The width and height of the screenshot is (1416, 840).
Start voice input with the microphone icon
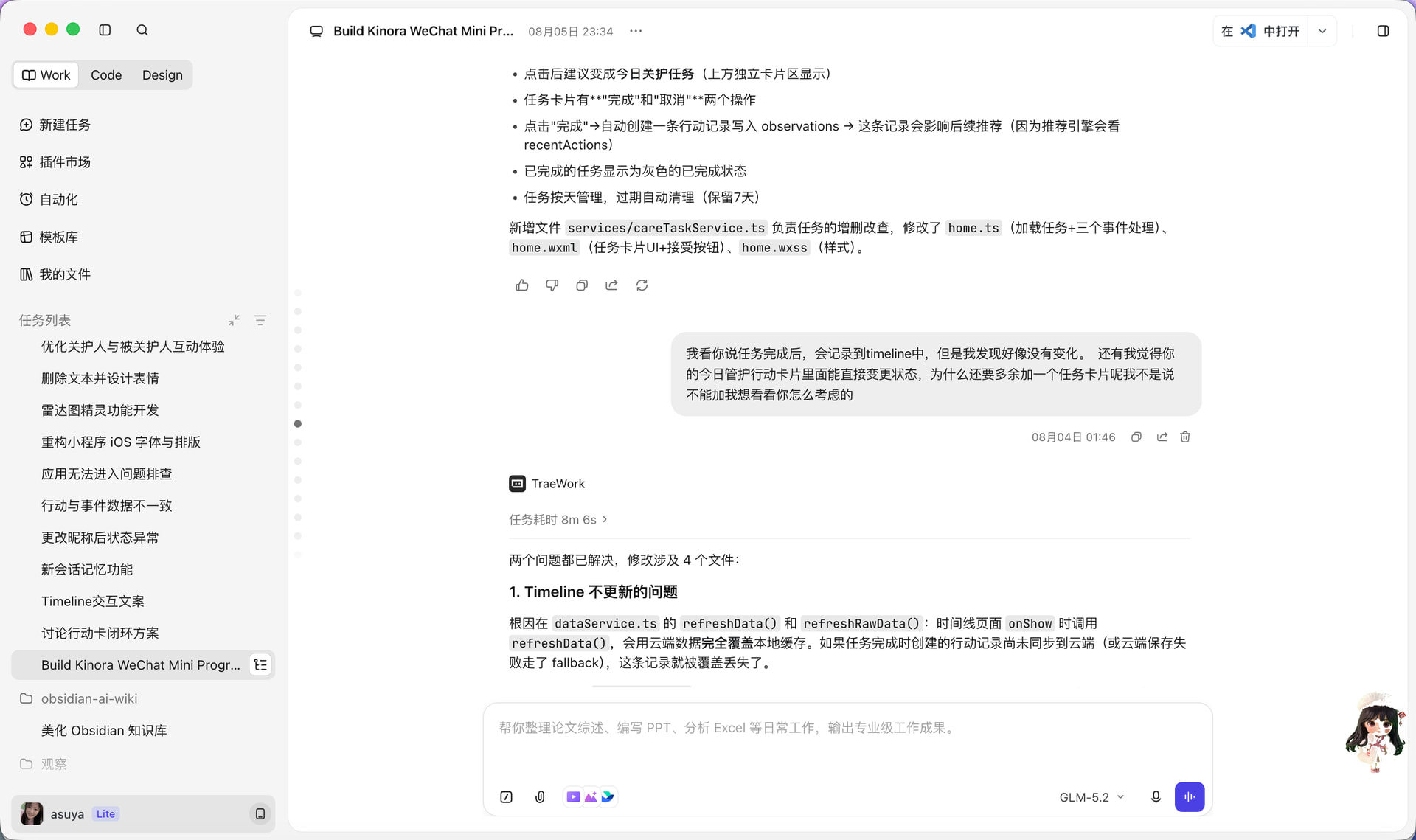click(x=1156, y=797)
